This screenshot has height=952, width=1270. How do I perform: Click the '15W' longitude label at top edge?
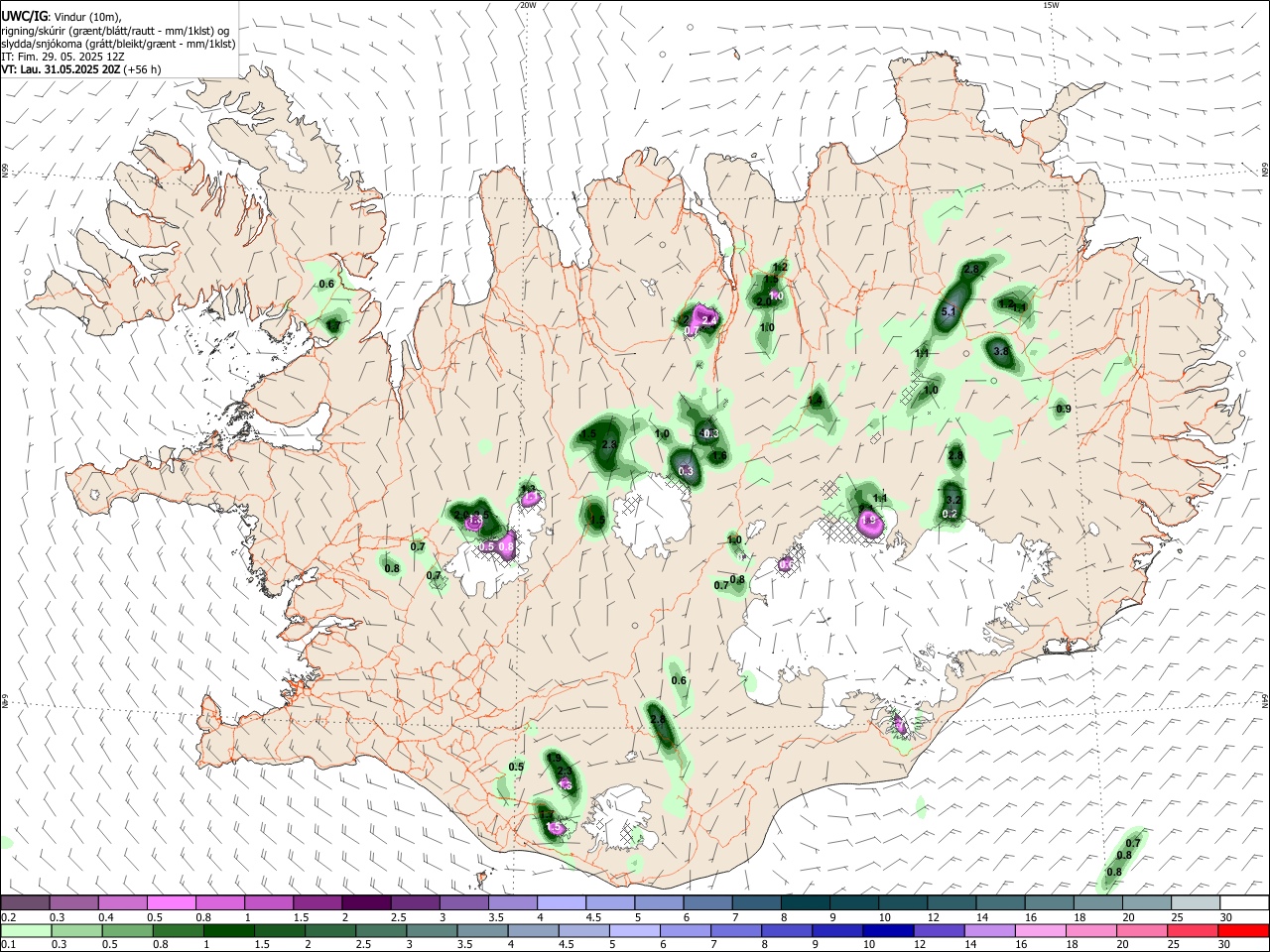(x=1051, y=5)
